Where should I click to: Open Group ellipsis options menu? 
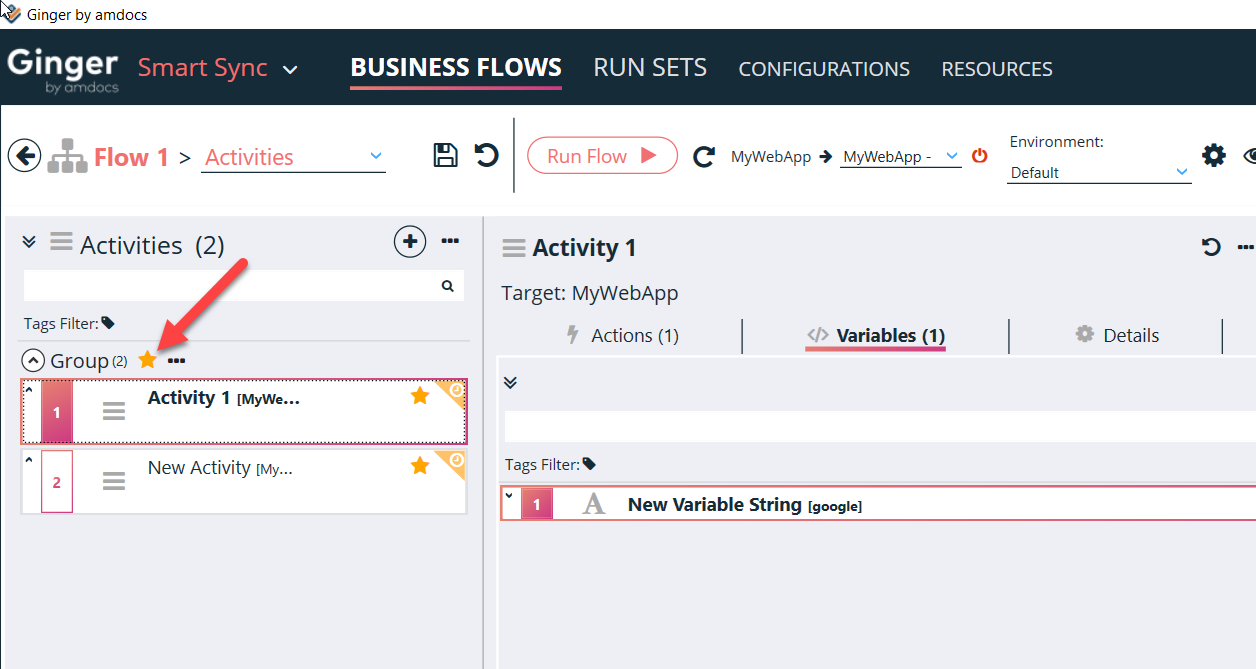[177, 361]
